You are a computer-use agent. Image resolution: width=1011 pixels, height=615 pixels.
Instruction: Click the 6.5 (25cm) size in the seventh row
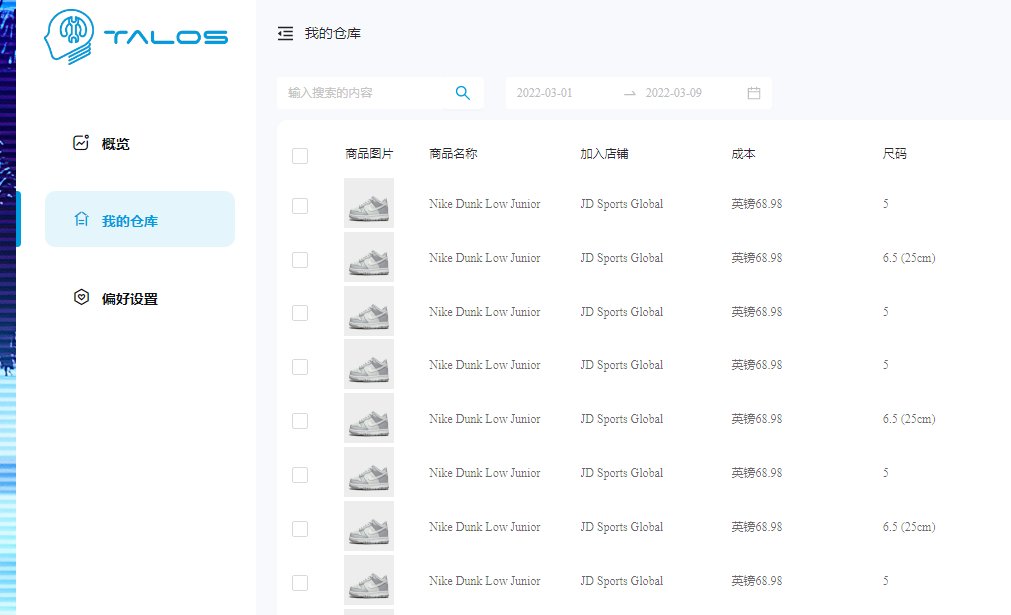click(x=909, y=527)
